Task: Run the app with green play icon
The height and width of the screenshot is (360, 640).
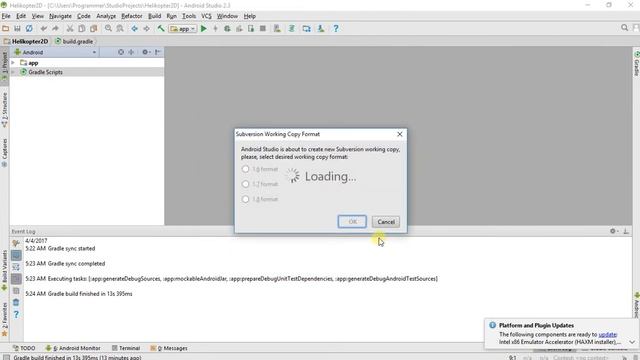Action: (x=204, y=29)
